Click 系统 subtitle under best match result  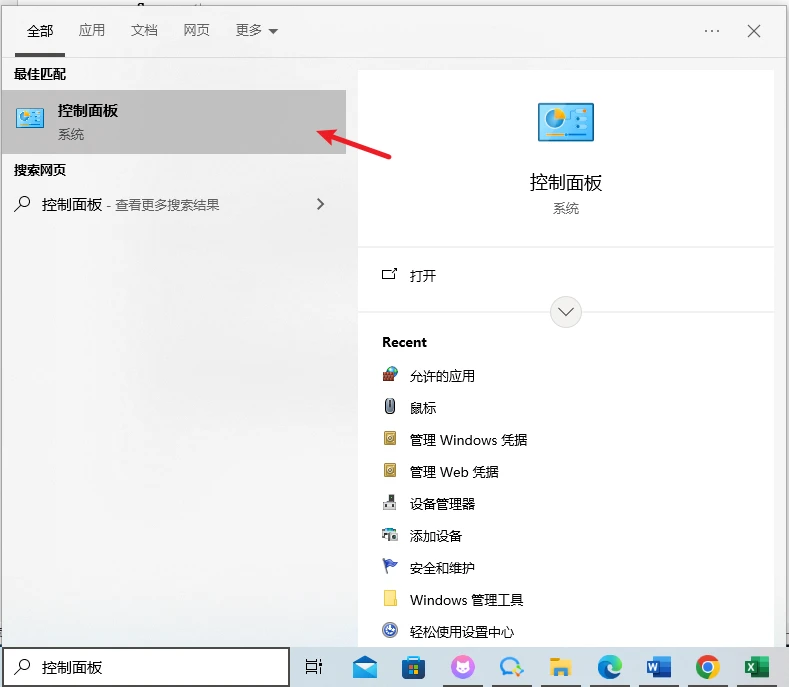71,134
